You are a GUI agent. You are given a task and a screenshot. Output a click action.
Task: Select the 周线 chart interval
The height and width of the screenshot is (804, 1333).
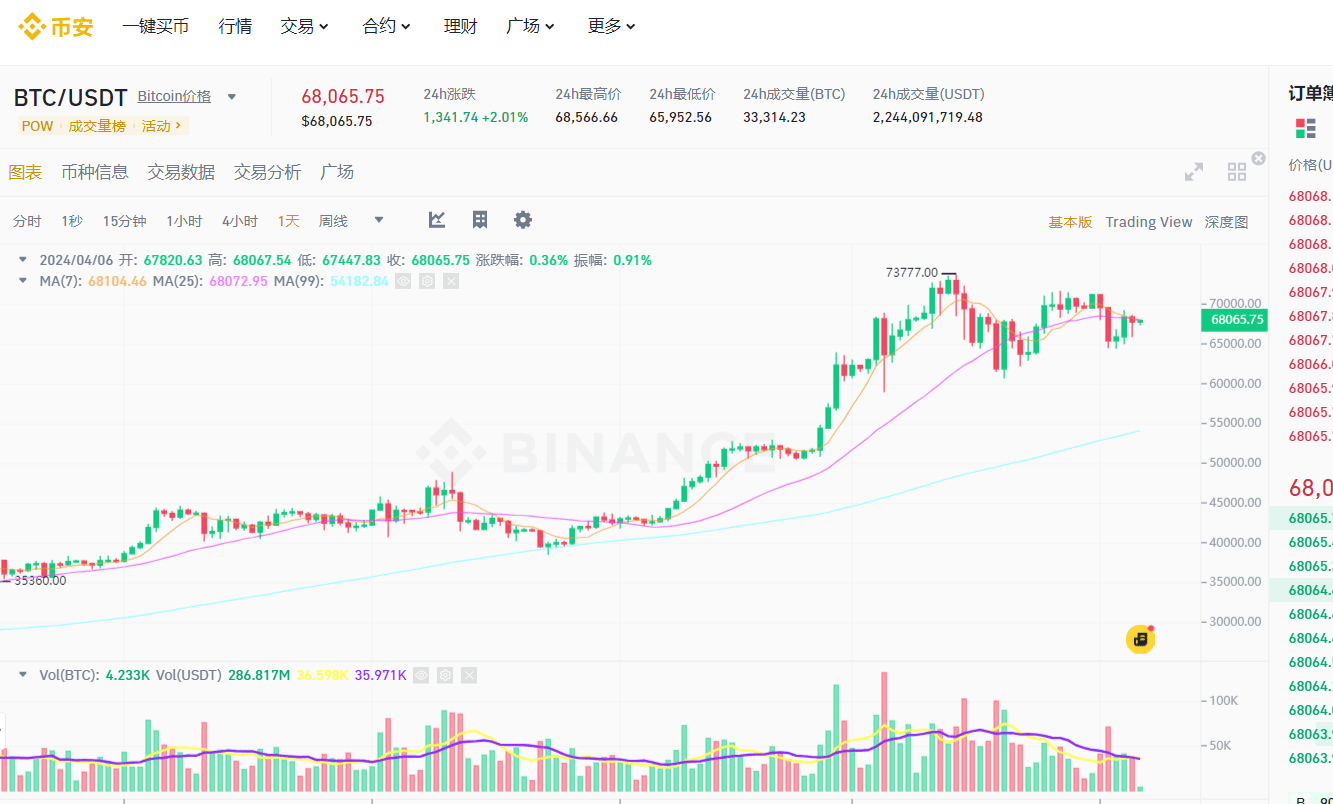click(x=333, y=221)
